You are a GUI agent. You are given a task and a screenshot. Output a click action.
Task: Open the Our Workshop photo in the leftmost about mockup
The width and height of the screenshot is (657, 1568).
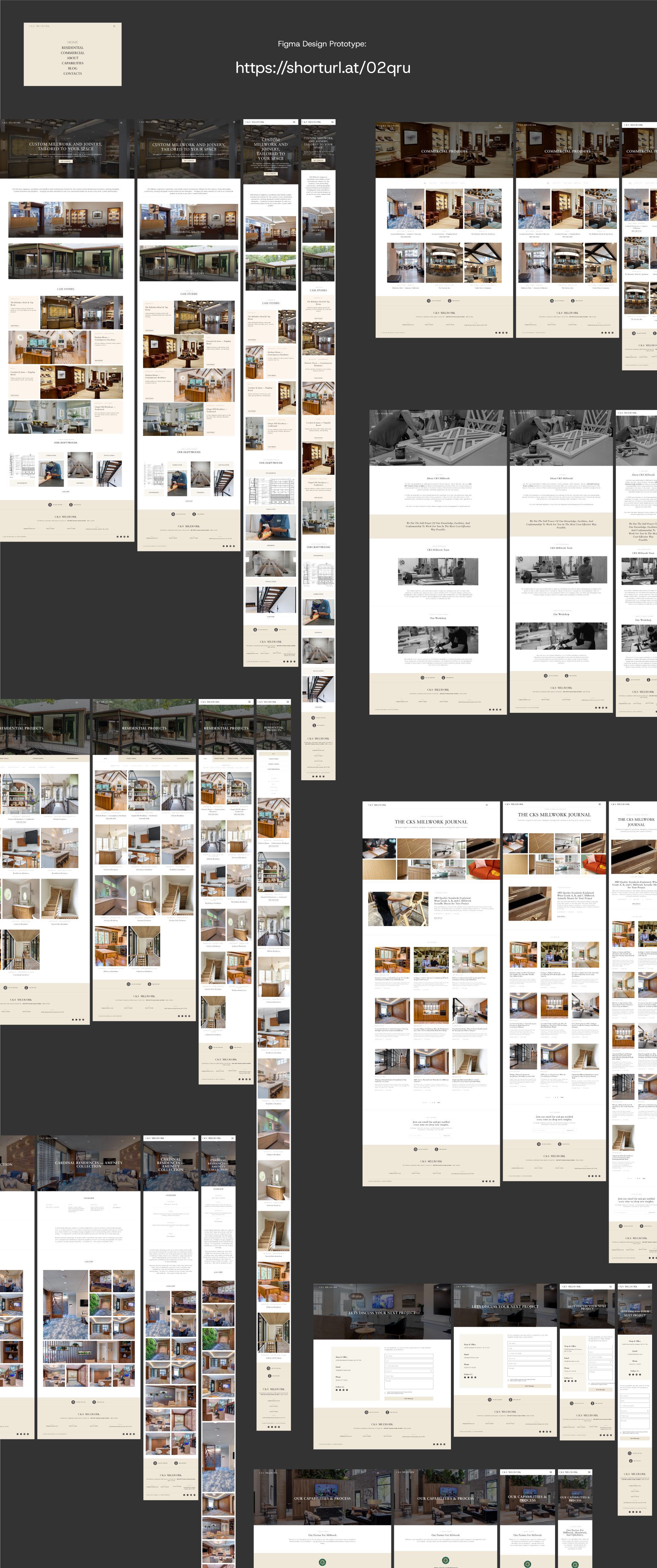point(438,640)
